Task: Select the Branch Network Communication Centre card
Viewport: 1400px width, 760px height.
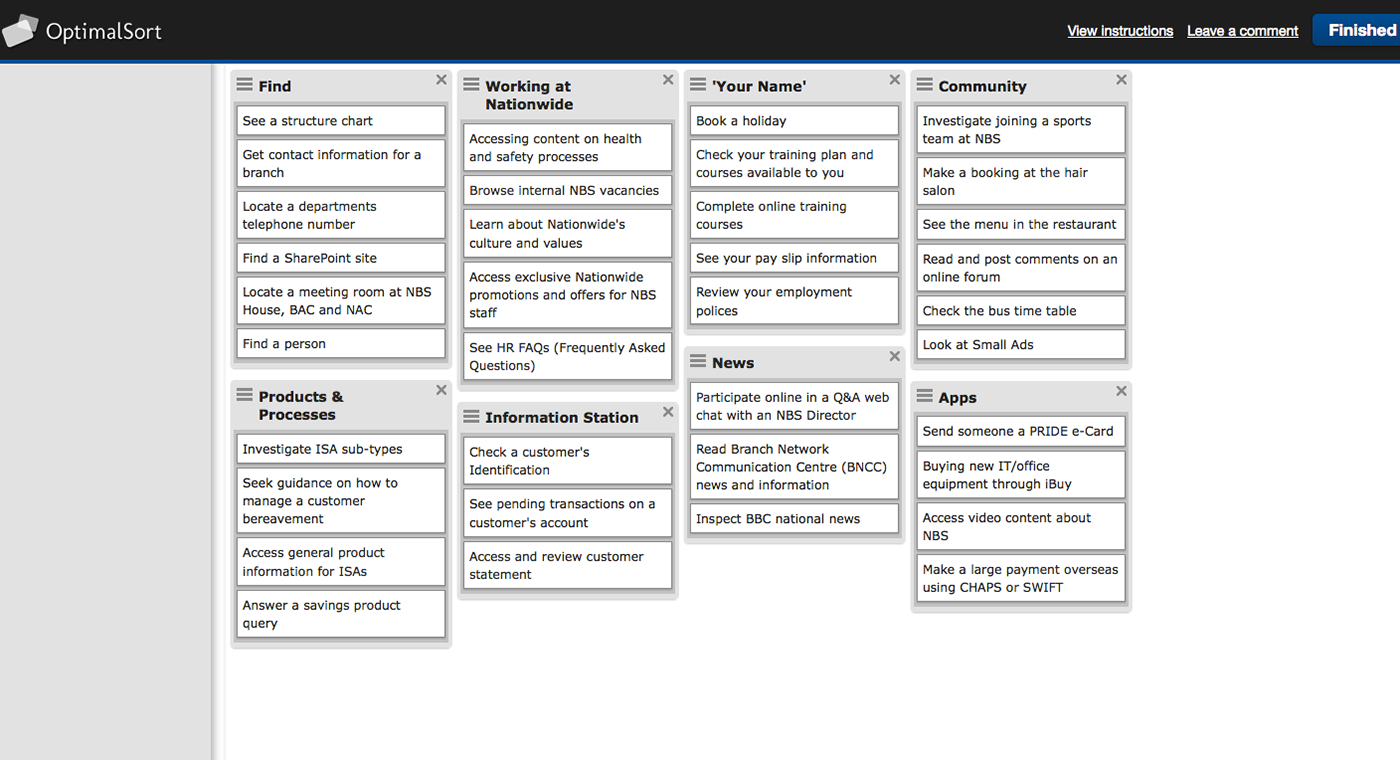Action: click(795, 467)
